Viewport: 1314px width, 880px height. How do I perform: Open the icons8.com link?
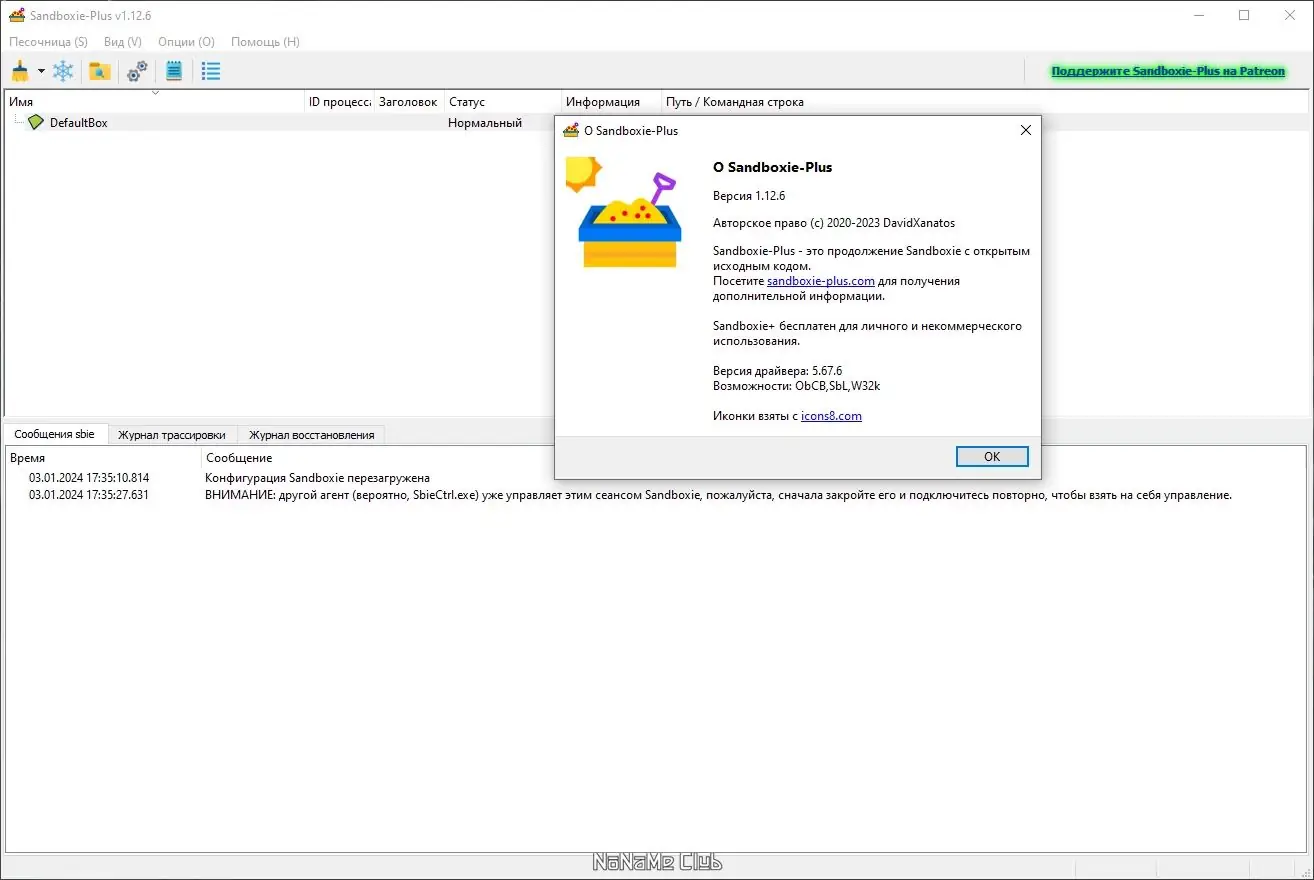click(831, 416)
